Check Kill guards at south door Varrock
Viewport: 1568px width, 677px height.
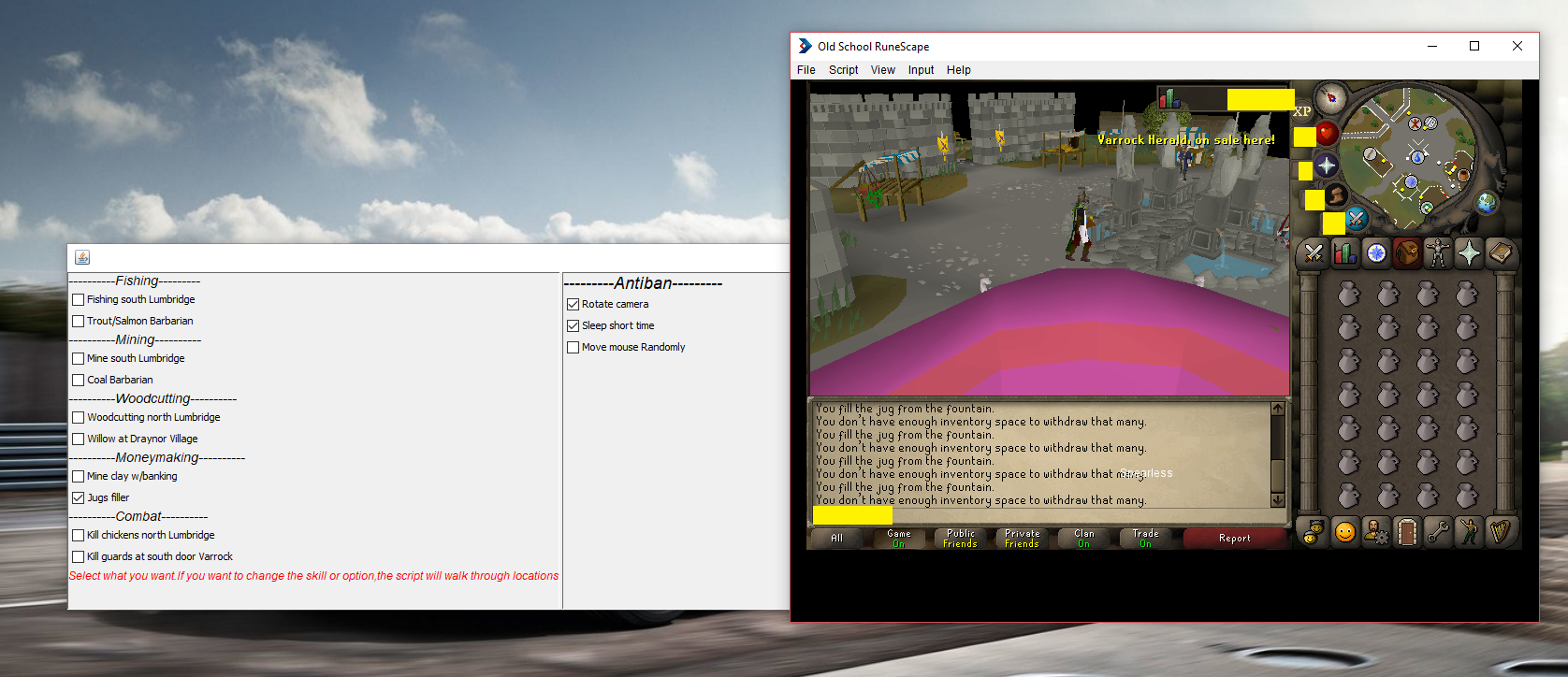79,557
